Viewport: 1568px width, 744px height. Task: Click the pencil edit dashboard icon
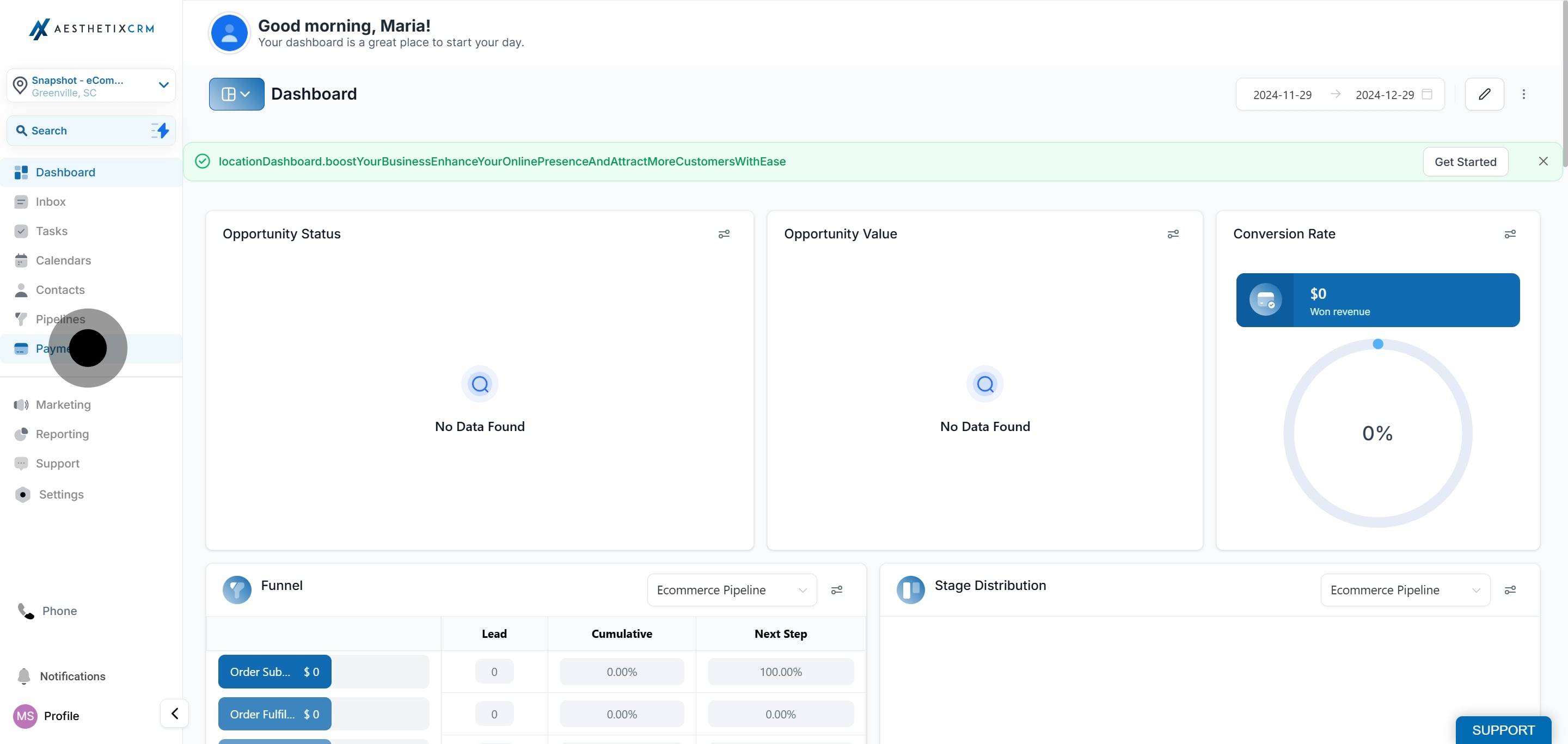tap(1484, 94)
